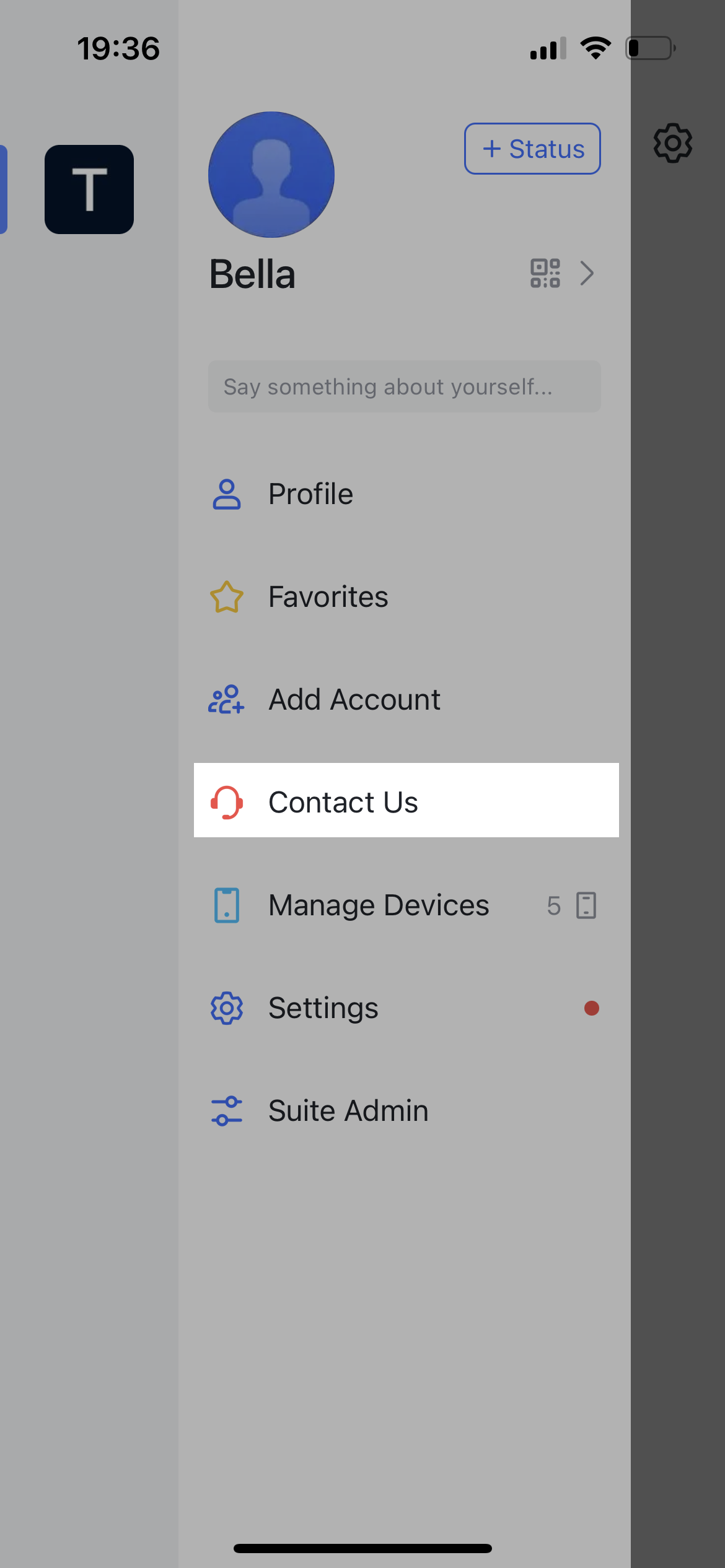Expand Bella's account details chevron
Screen dimensions: 725x1568
point(586,272)
